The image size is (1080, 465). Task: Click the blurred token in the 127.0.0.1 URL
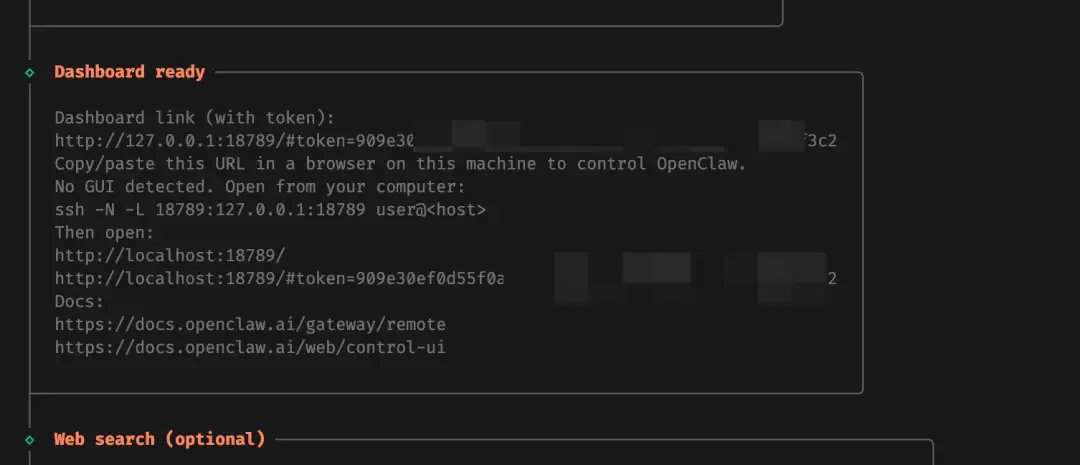coord(600,140)
